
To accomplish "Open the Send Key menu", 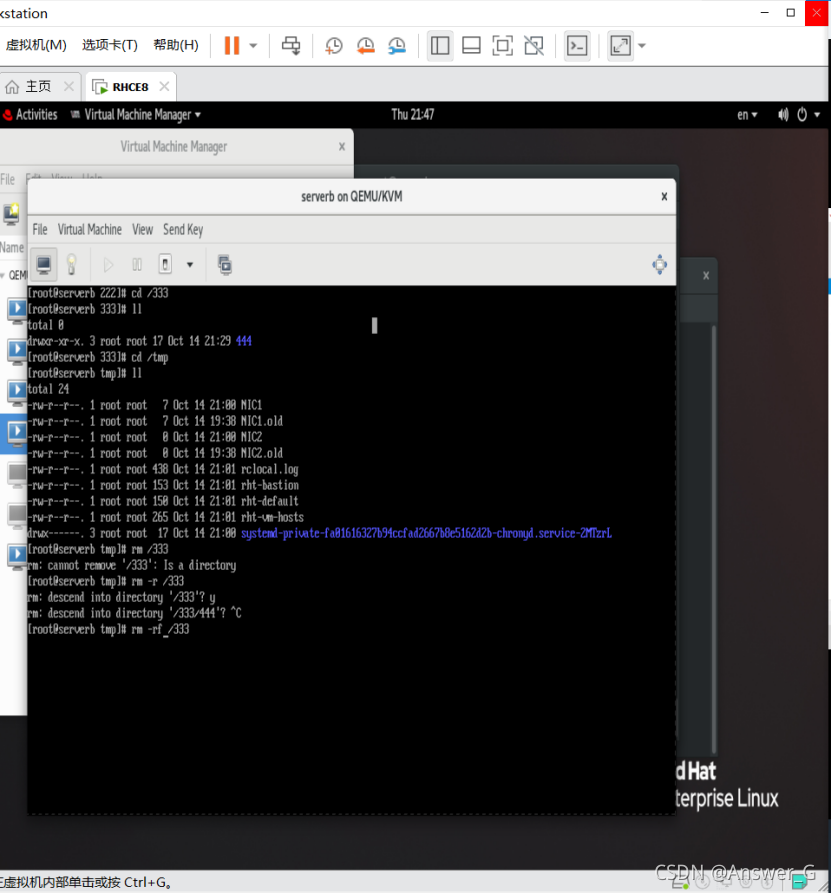I will pyautogui.click(x=183, y=230).
